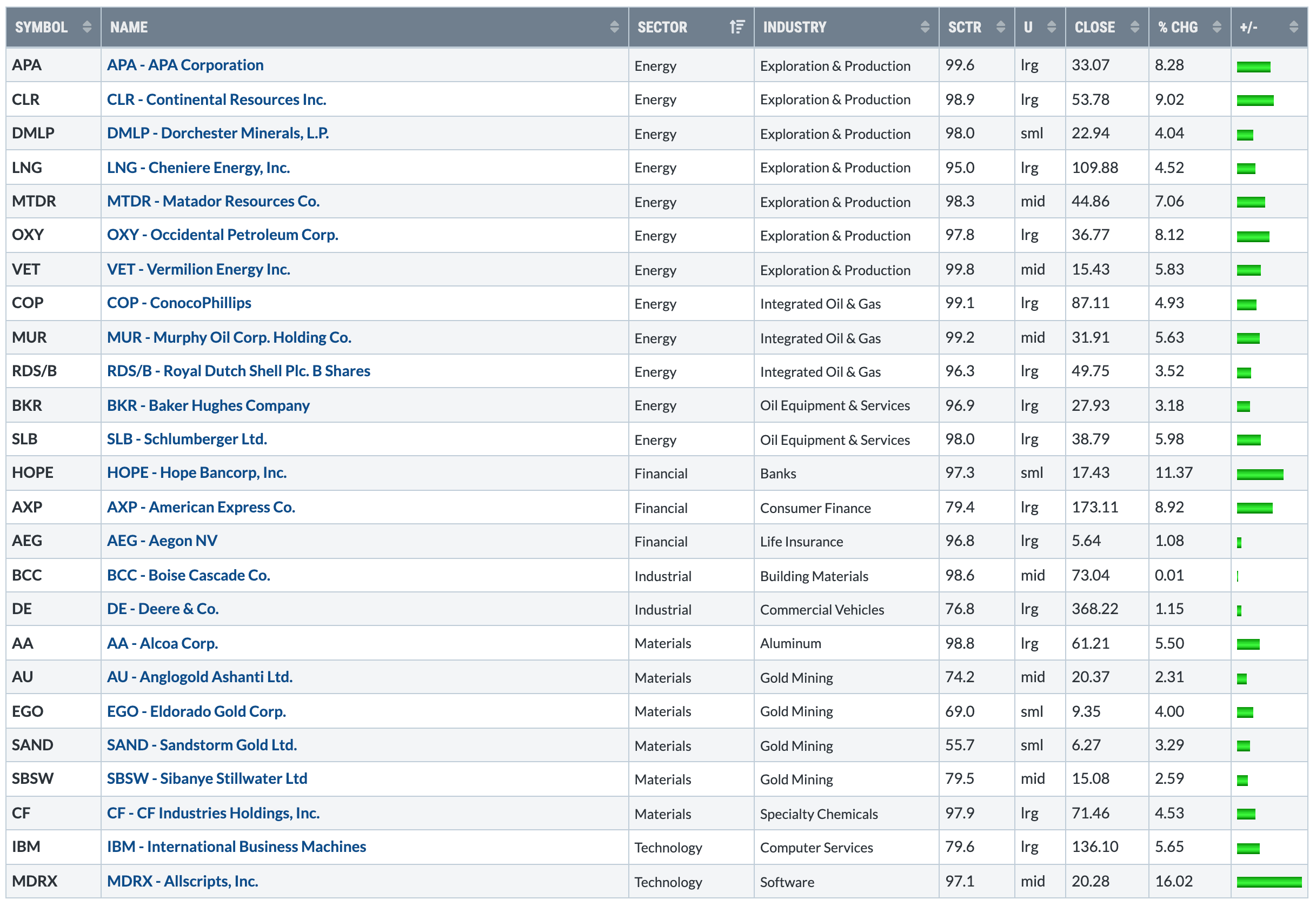Click sort arrows in CLOSE column header
The image size is (1316, 906).
(1134, 26)
